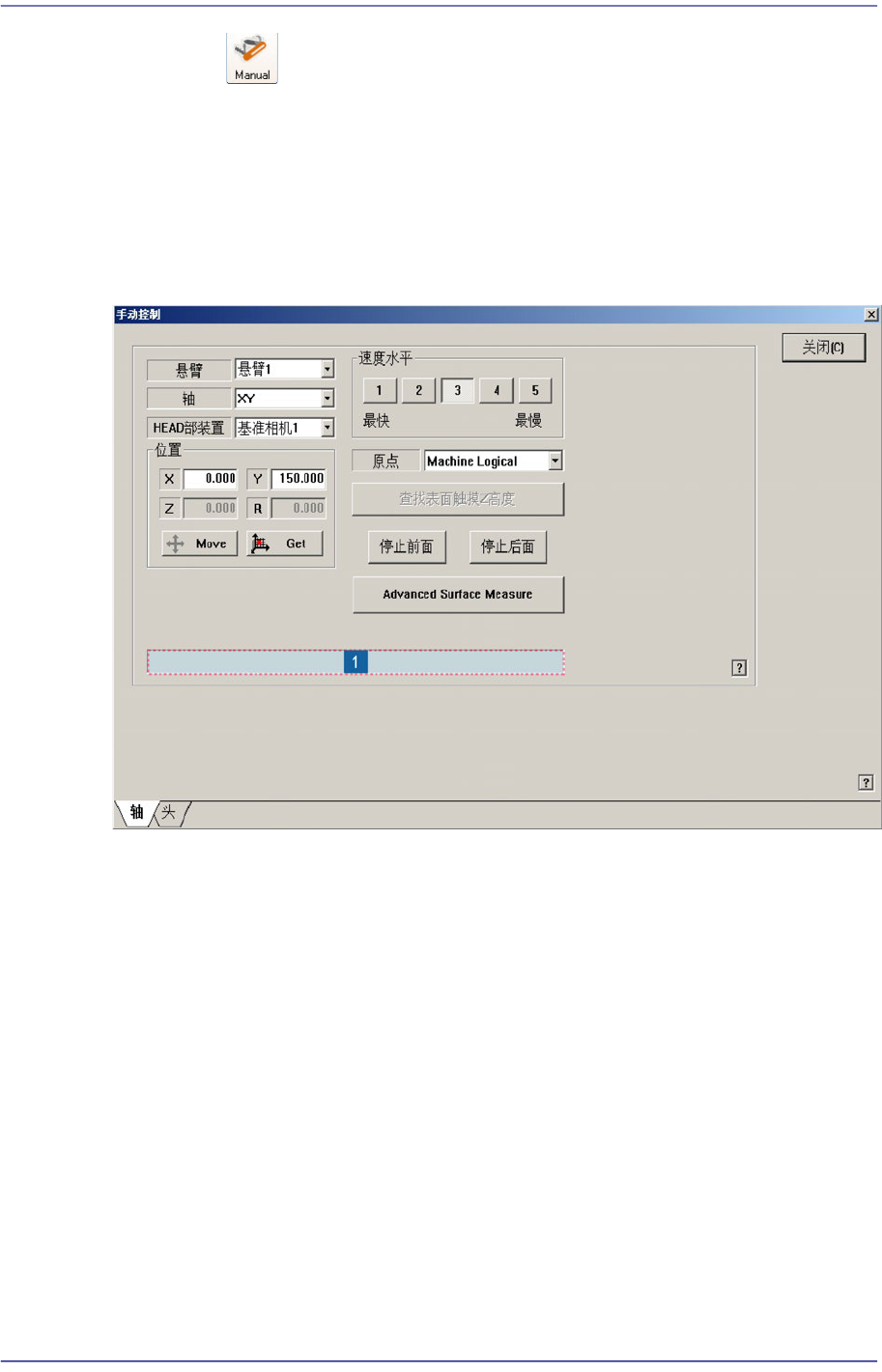The image size is (882, 1372).
Task: Click the Manual toolbar icon
Action: pos(252,58)
